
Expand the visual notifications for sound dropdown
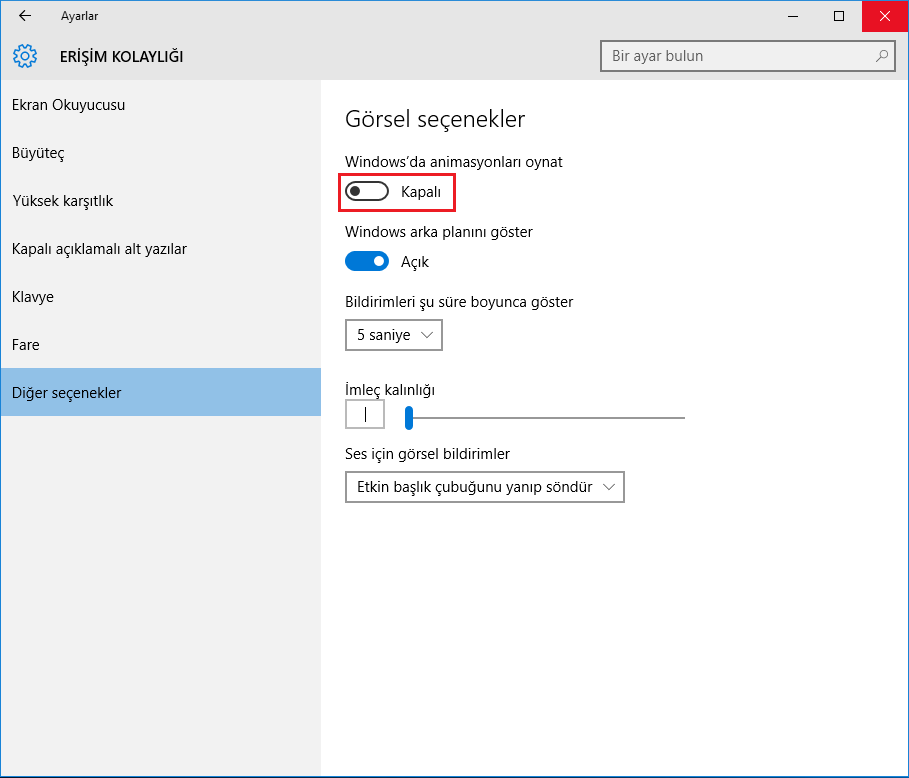484,488
